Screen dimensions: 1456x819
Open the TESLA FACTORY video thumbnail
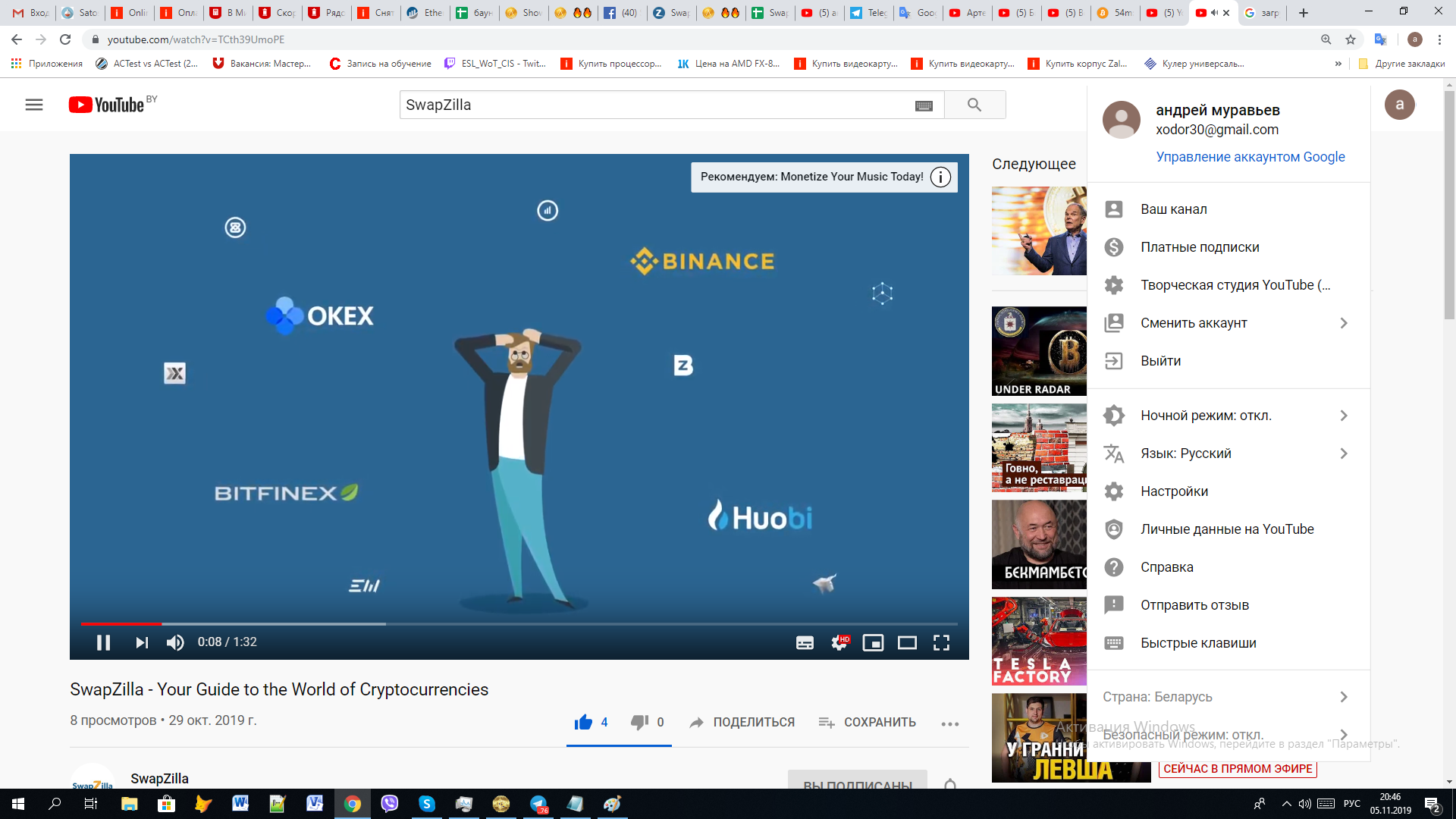point(1039,642)
